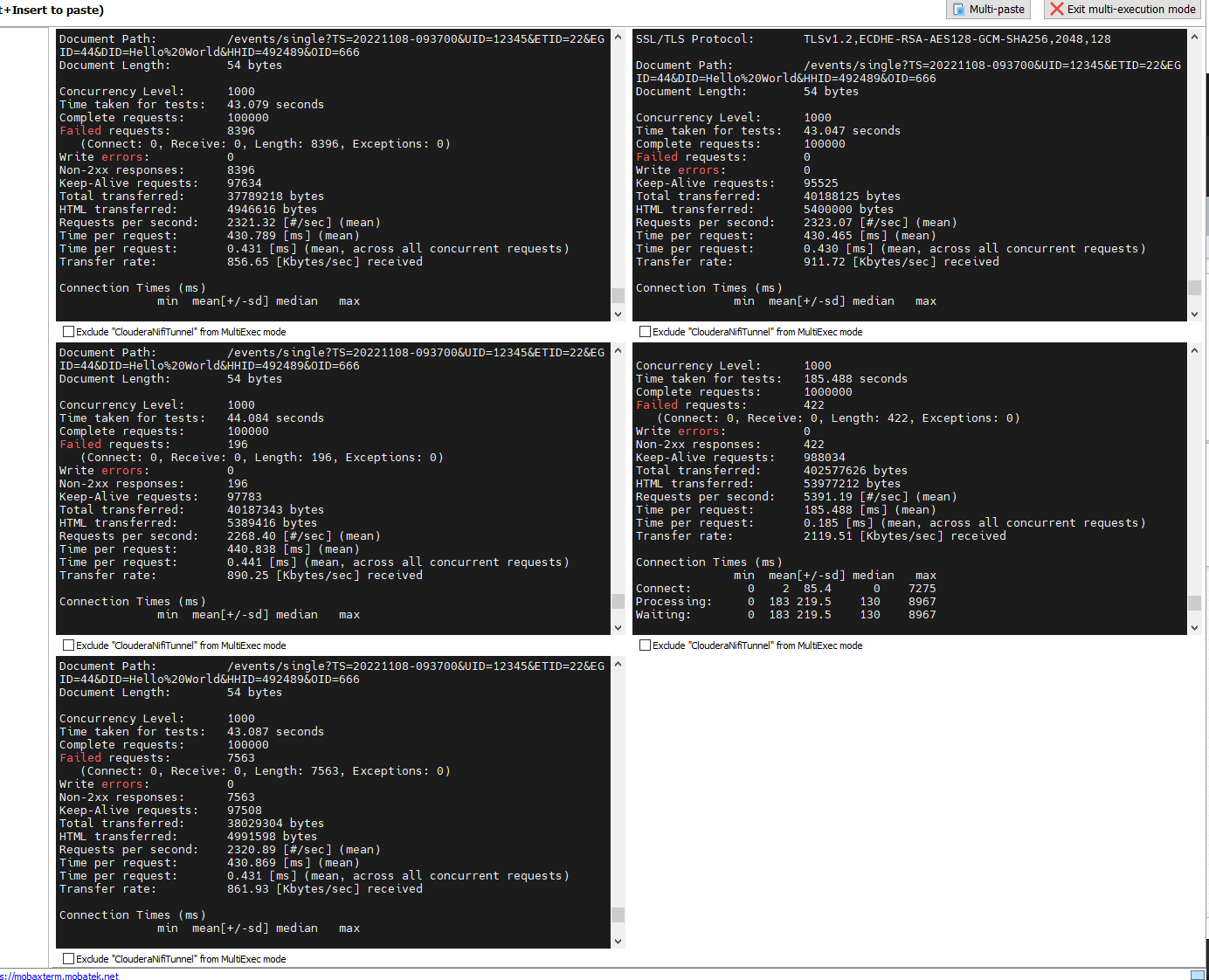The width and height of the screenshot is (1209, 980).
Task: Click the scroll-up arrow of the top-left terminal pane
Action: (x=618, y=38)
